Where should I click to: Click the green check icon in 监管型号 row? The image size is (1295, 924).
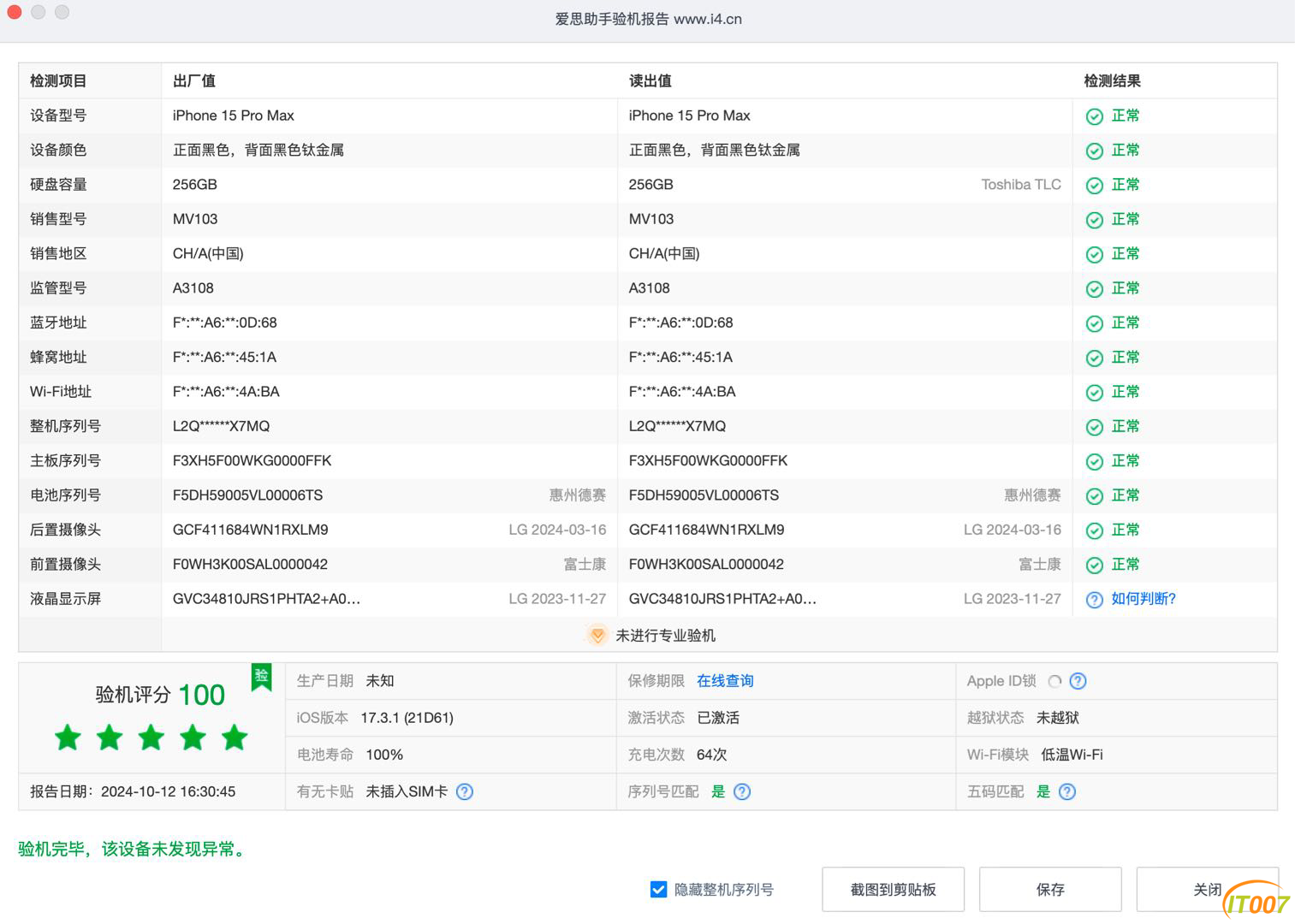coord(1094,289)
